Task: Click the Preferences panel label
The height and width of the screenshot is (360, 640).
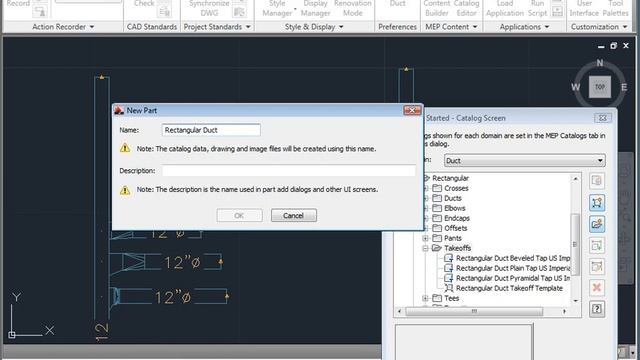Action: 397,27
